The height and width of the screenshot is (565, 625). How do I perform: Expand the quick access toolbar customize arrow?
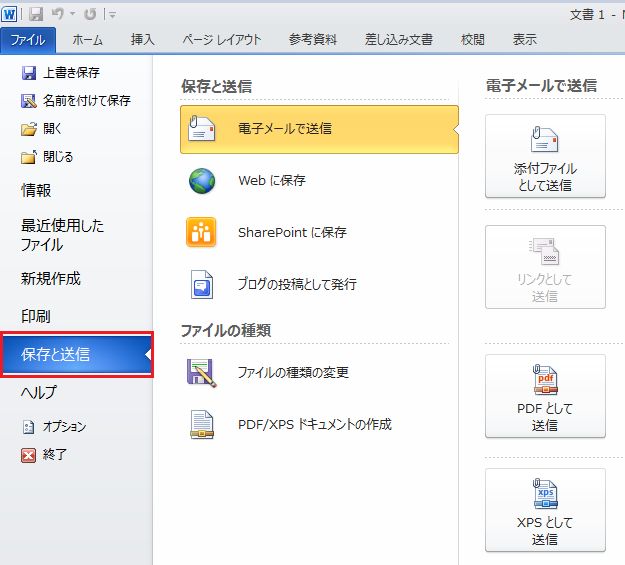click(113, 15)
